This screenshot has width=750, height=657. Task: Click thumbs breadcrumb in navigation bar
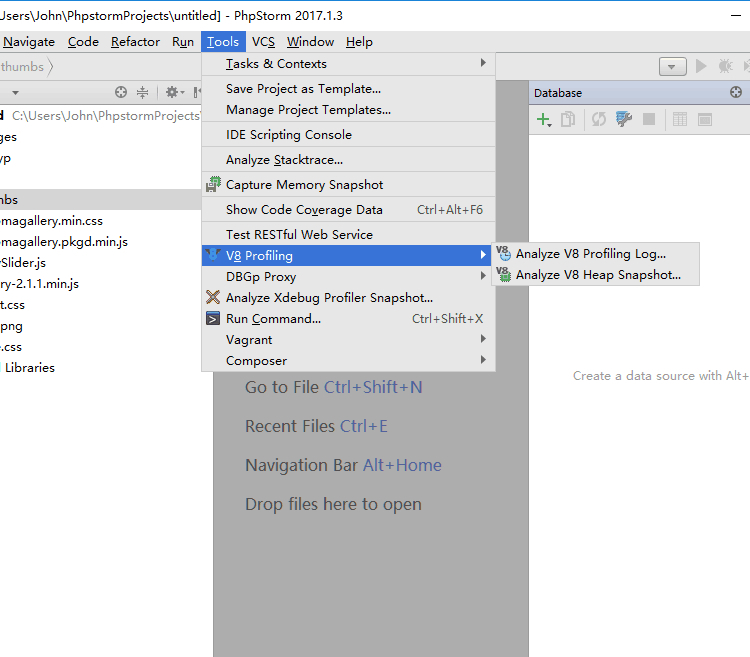pyautogui.click(x=22, y=66)
